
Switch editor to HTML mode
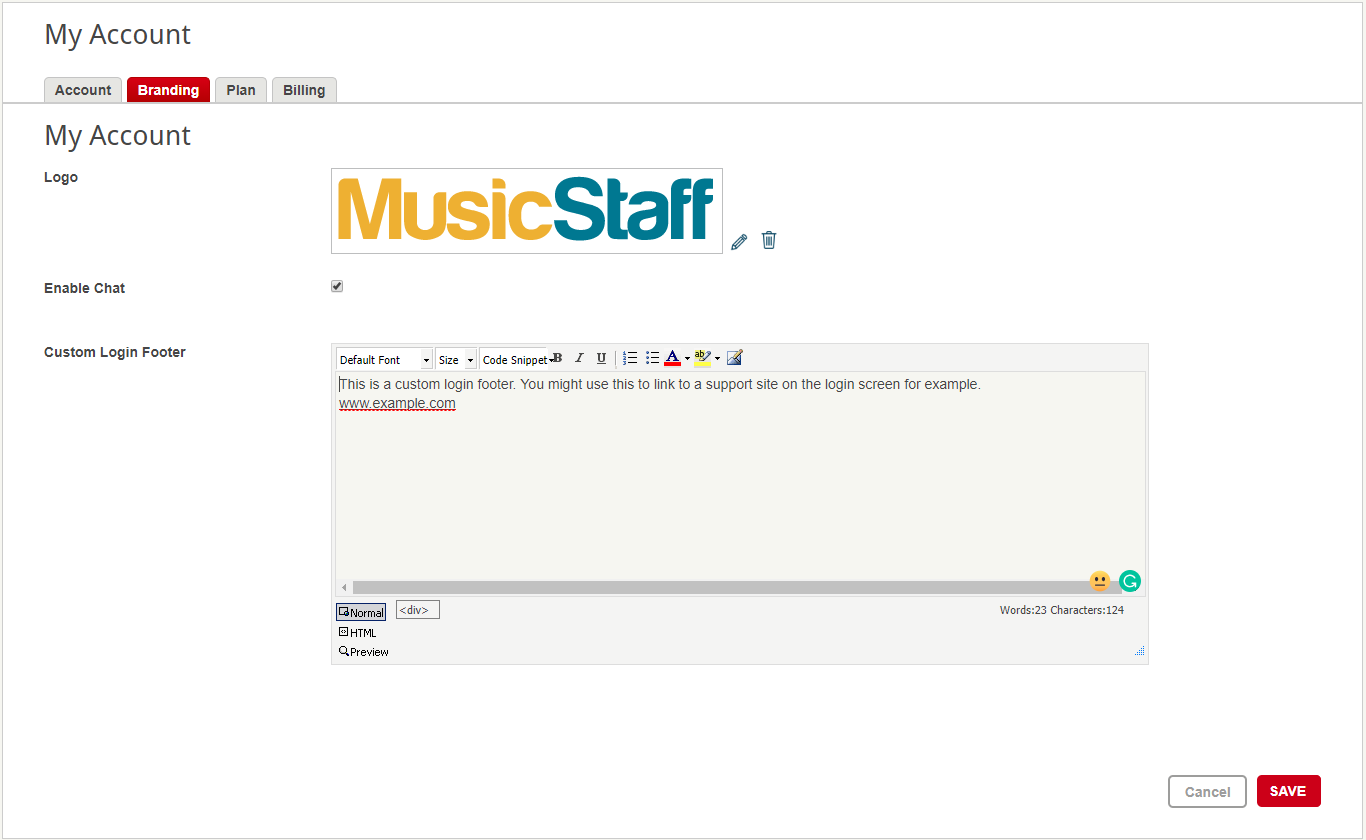pos(358,632)
